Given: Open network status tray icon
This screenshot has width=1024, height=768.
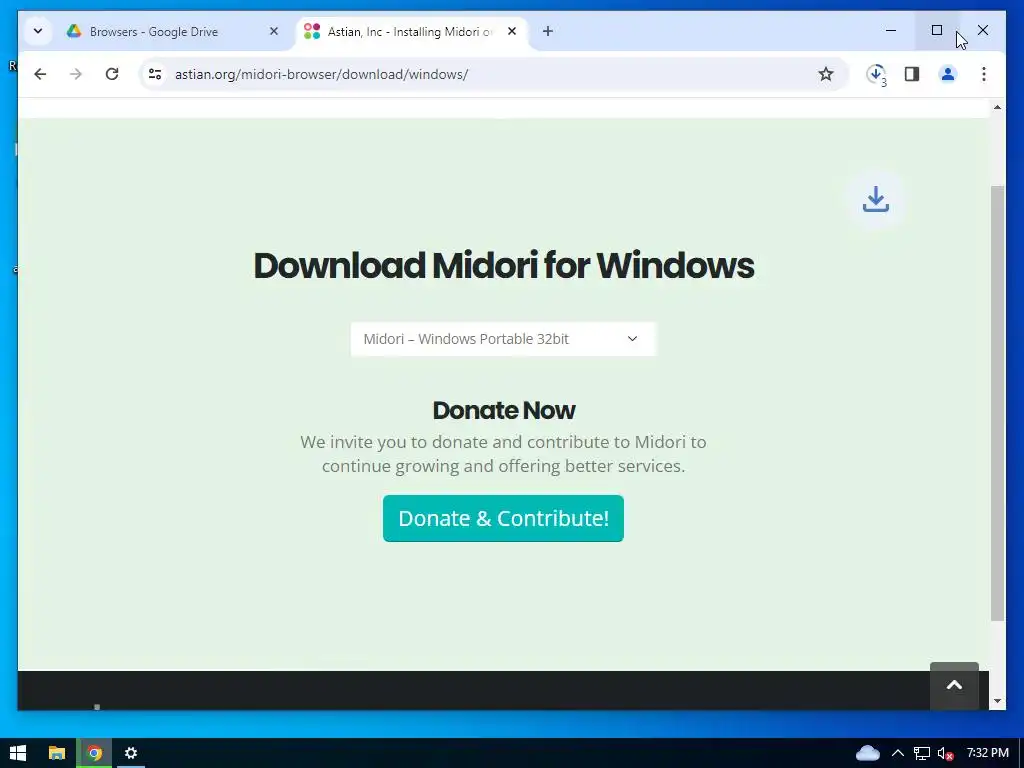Looking at the screenshot, I should tap(921, 753).
